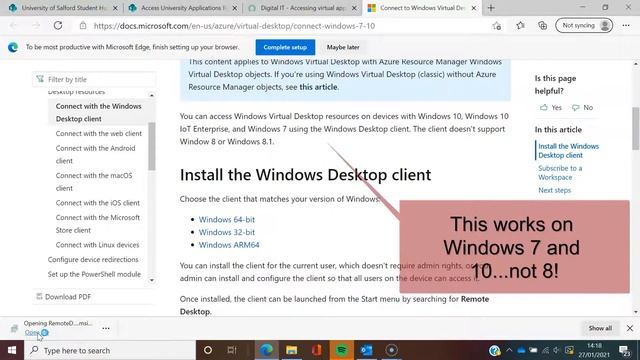
Task: Open taskbar clock and date
Action: [595, 350]
